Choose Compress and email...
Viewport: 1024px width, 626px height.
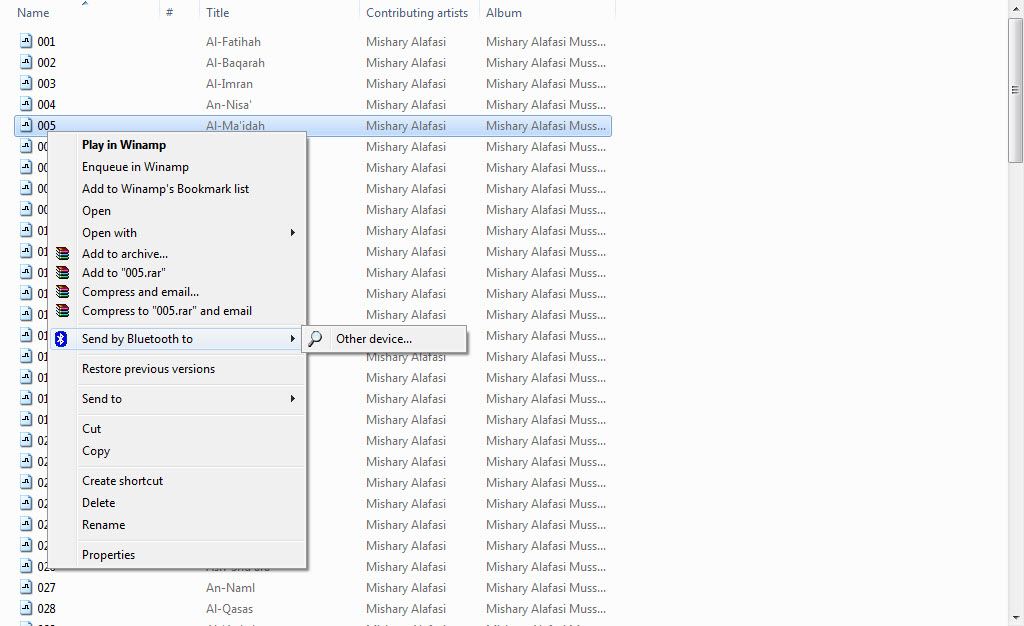coord(140,292)
